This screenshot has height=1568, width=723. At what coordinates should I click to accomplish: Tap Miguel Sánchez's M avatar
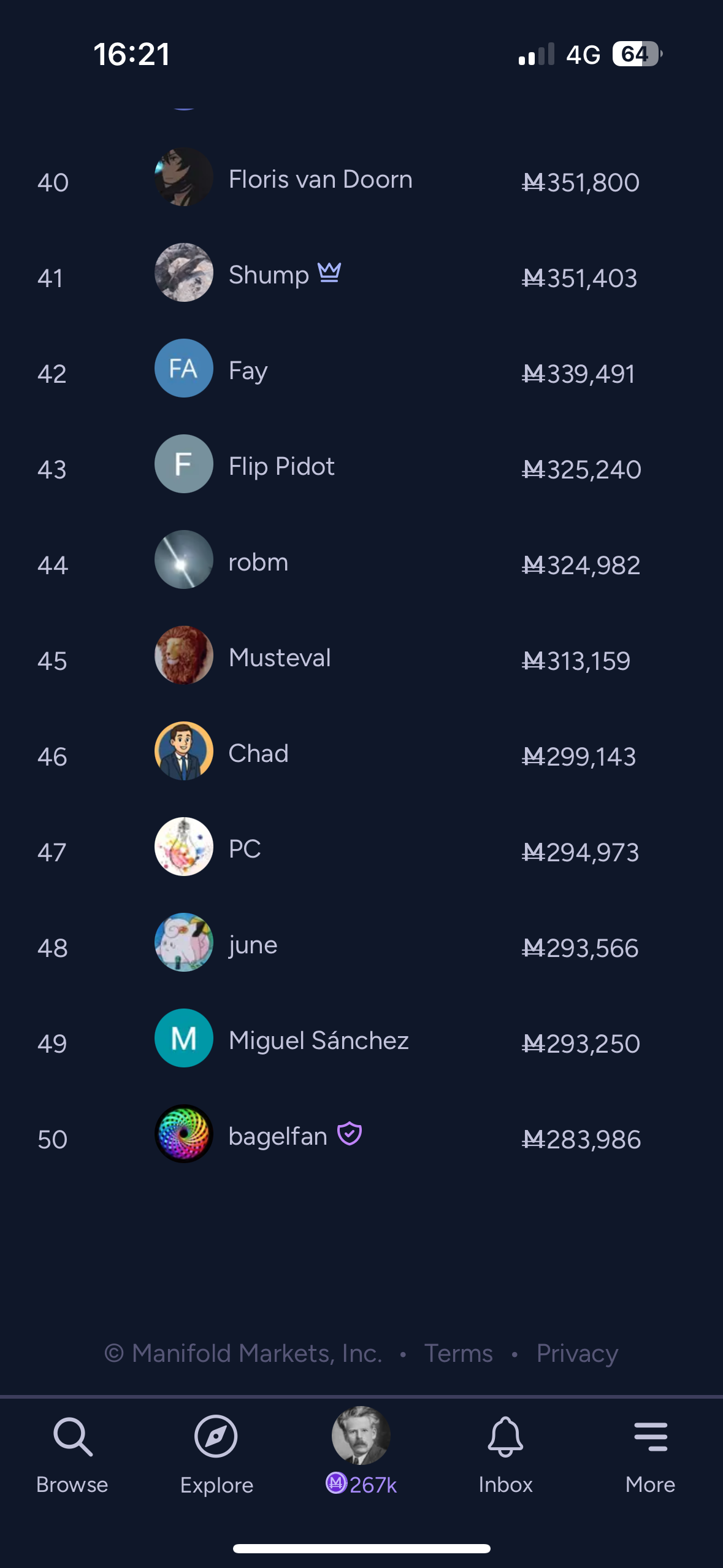(x=184, y=1038)
